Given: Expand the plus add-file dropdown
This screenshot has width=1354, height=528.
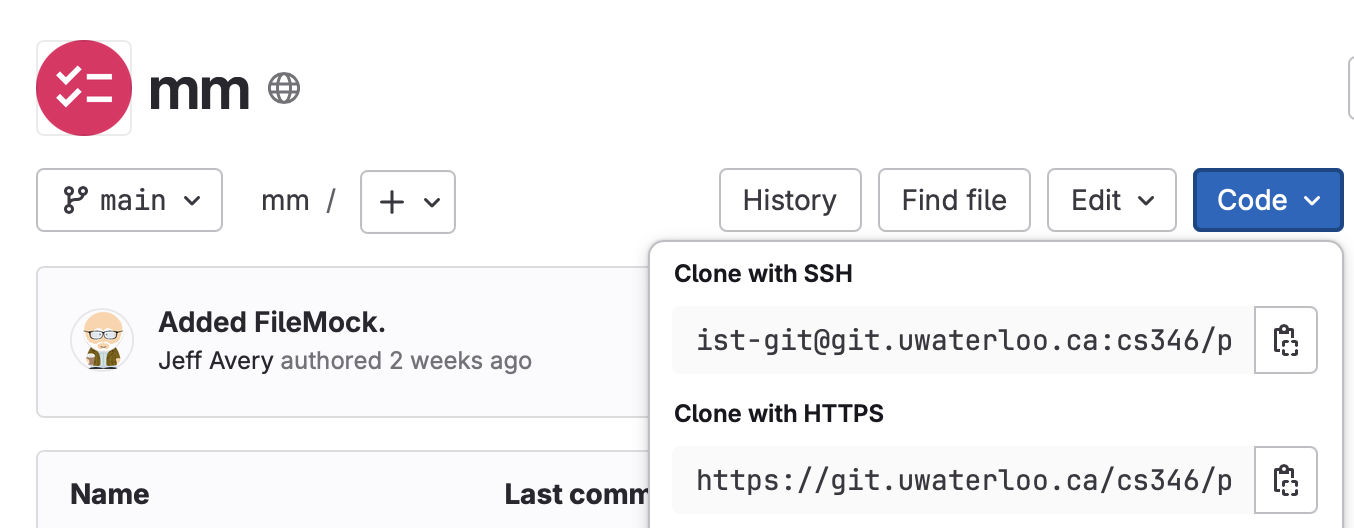Looking at the screenshot, I should tap(408, 202).
